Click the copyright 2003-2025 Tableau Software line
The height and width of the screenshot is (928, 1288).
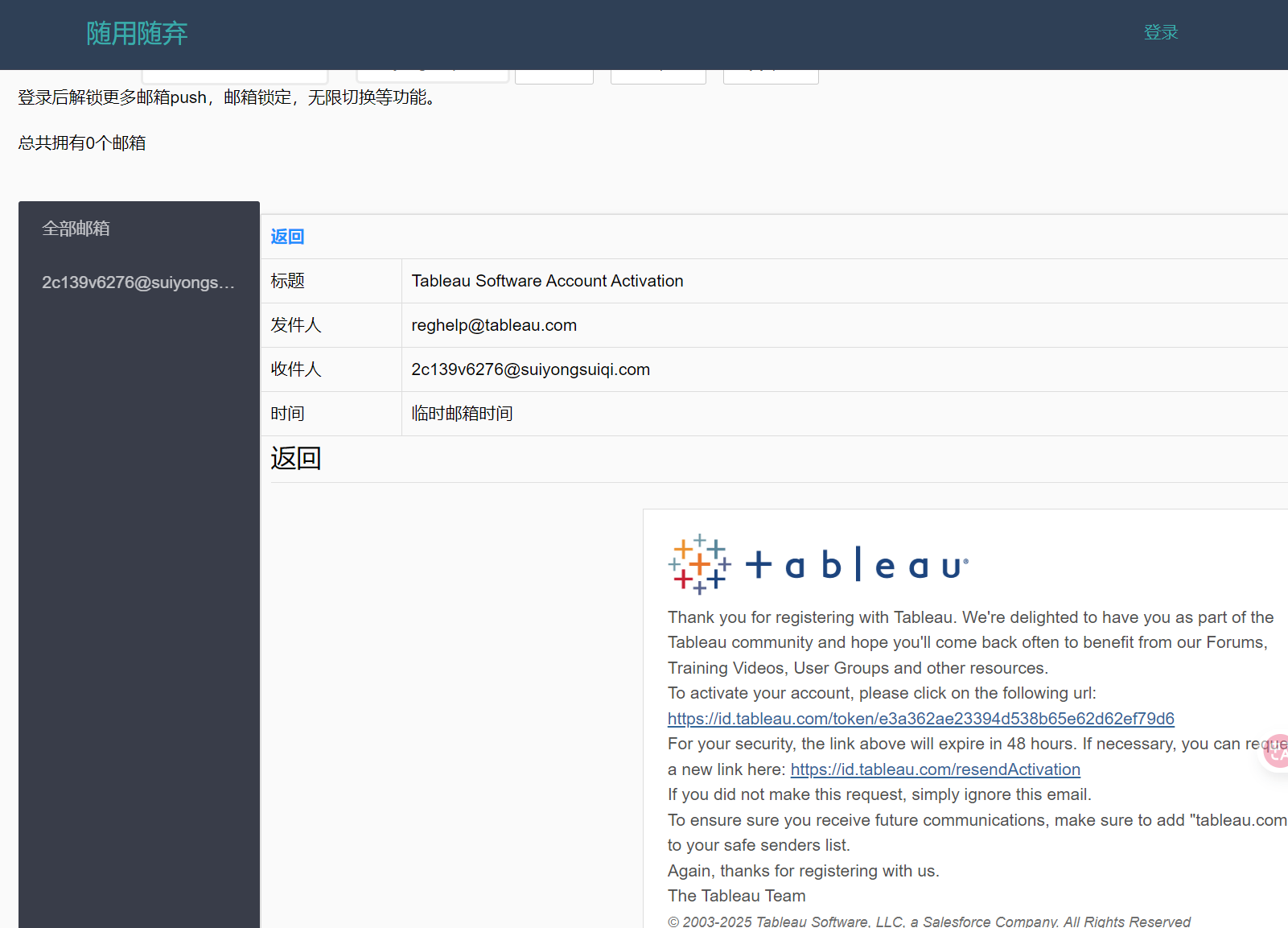pos(929,922)
